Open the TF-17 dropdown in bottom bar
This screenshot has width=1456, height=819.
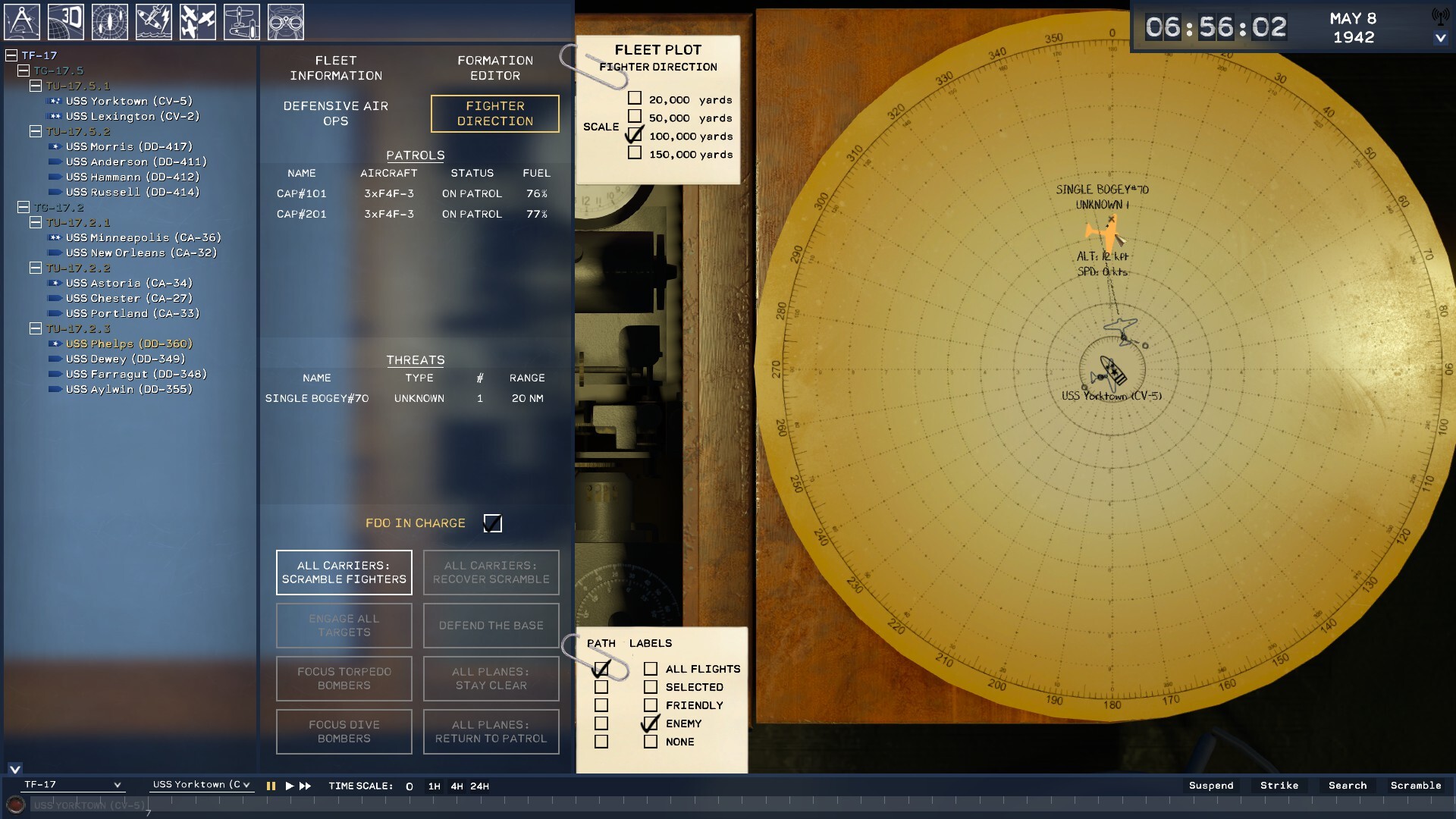point(72,785)
